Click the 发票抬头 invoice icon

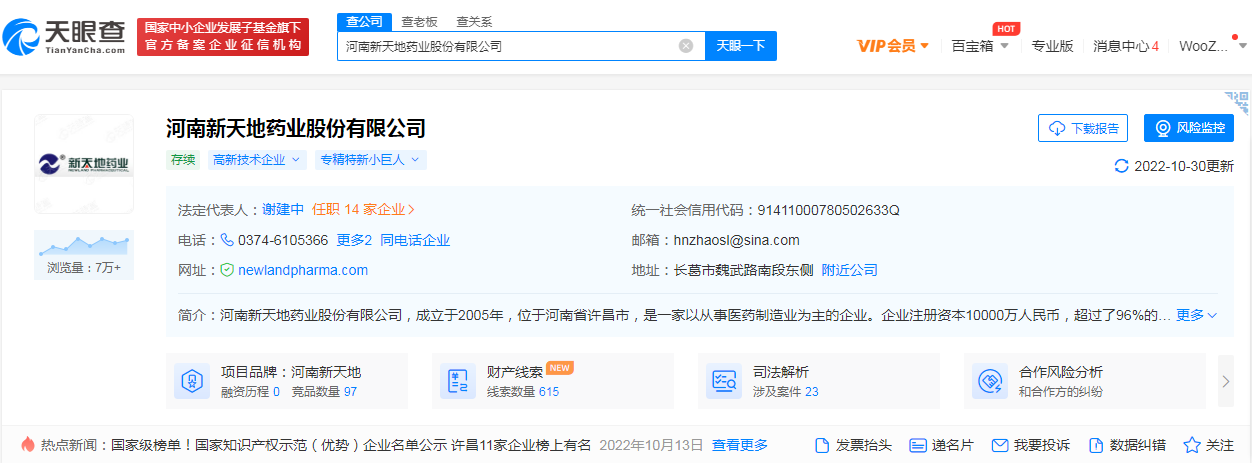pos(822,445)
